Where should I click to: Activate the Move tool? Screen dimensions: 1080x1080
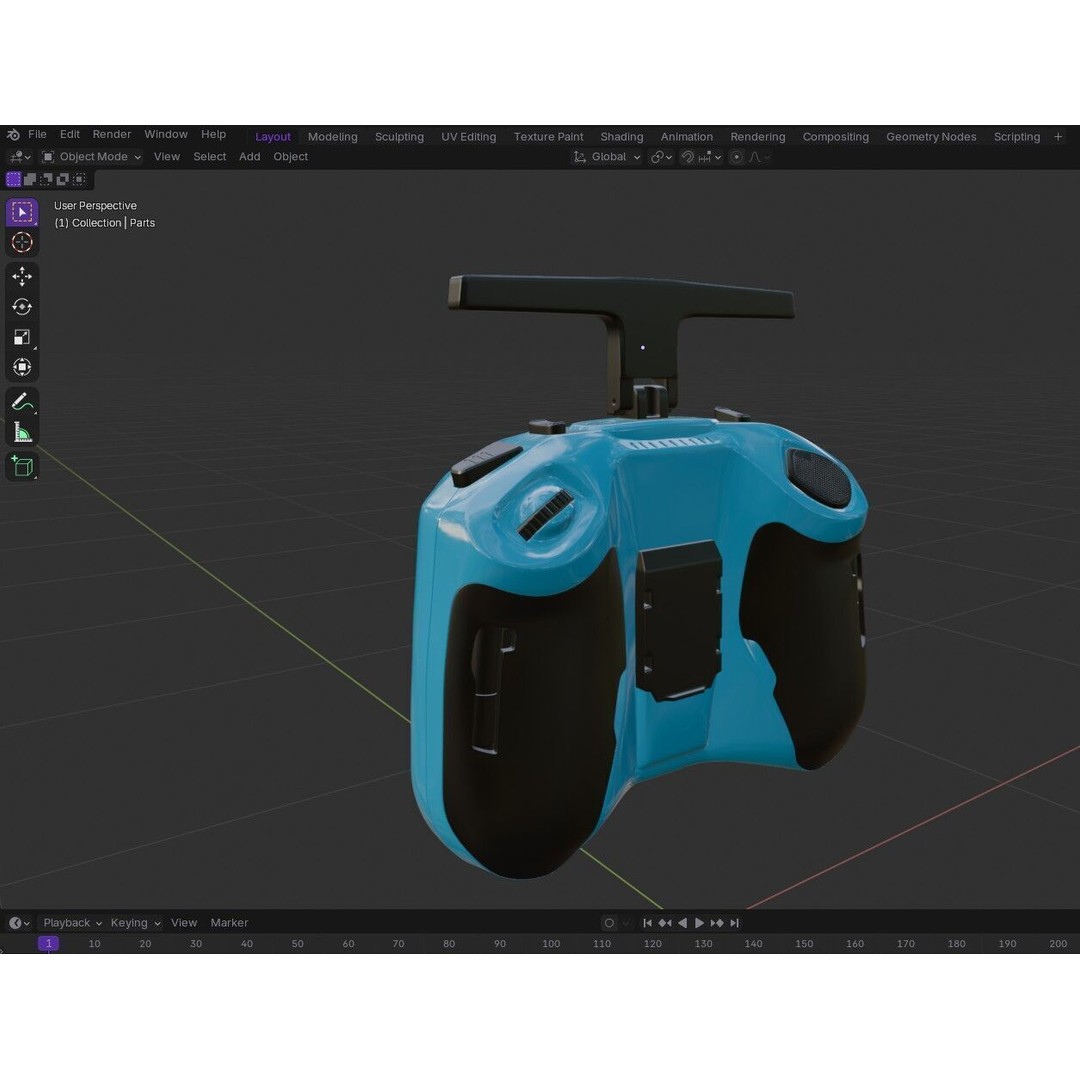(x=22, y=276)
